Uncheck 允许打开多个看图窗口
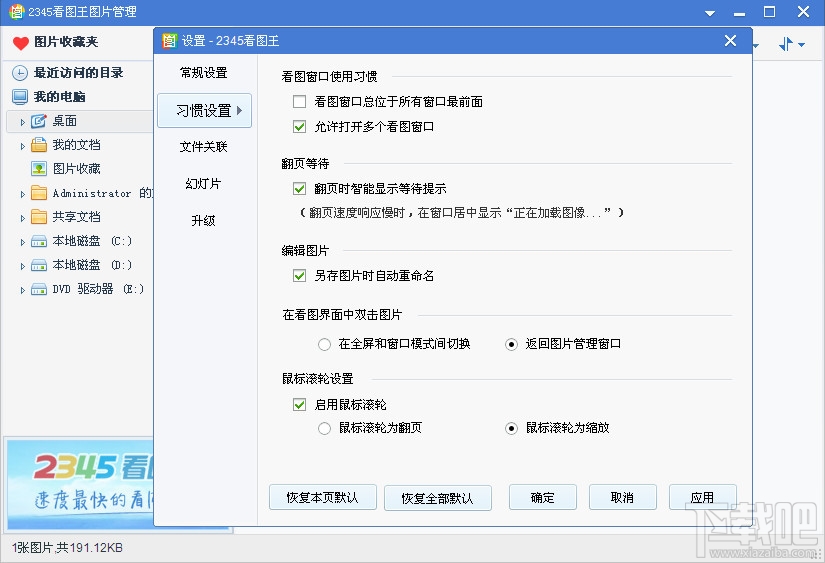The width and height of the screenshot is (825, 563). [299, 127]
